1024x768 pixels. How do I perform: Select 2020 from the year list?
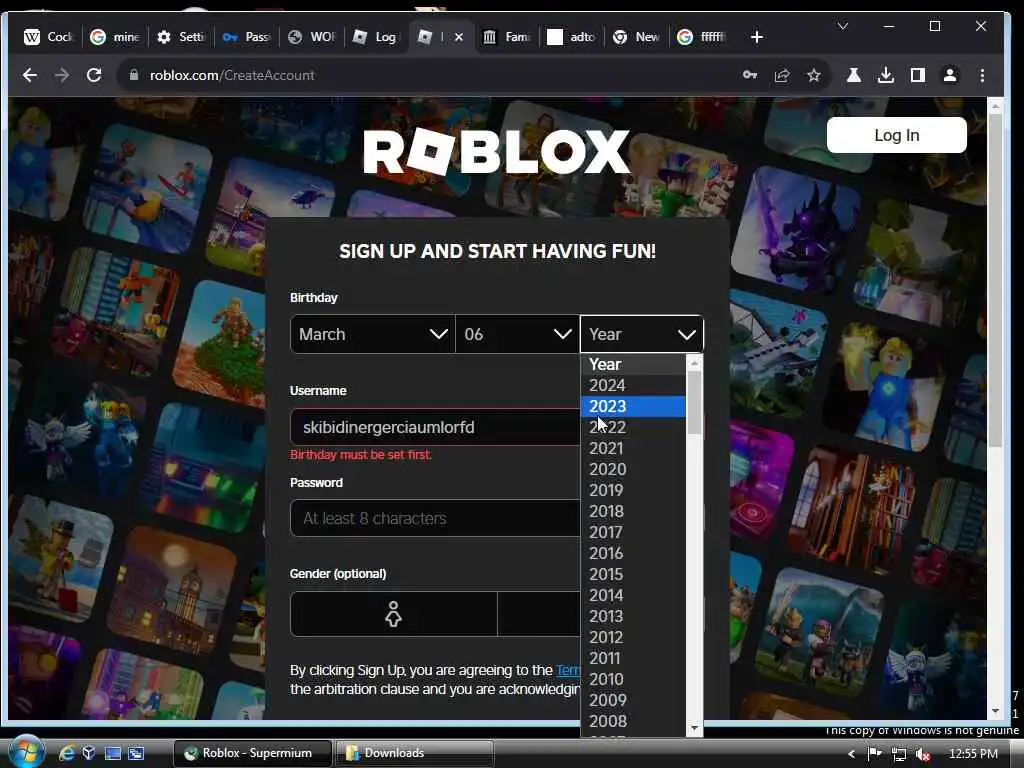[x=633, y=469]
